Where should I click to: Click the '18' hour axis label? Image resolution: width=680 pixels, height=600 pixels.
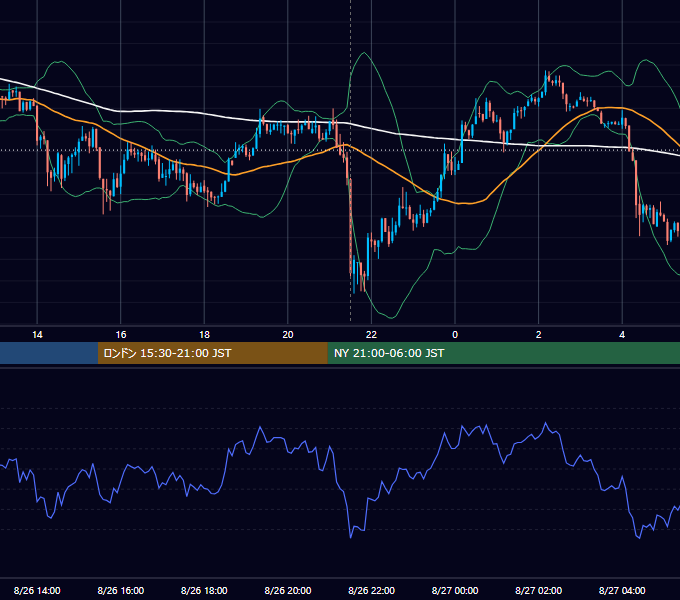(x=204, y=335)
